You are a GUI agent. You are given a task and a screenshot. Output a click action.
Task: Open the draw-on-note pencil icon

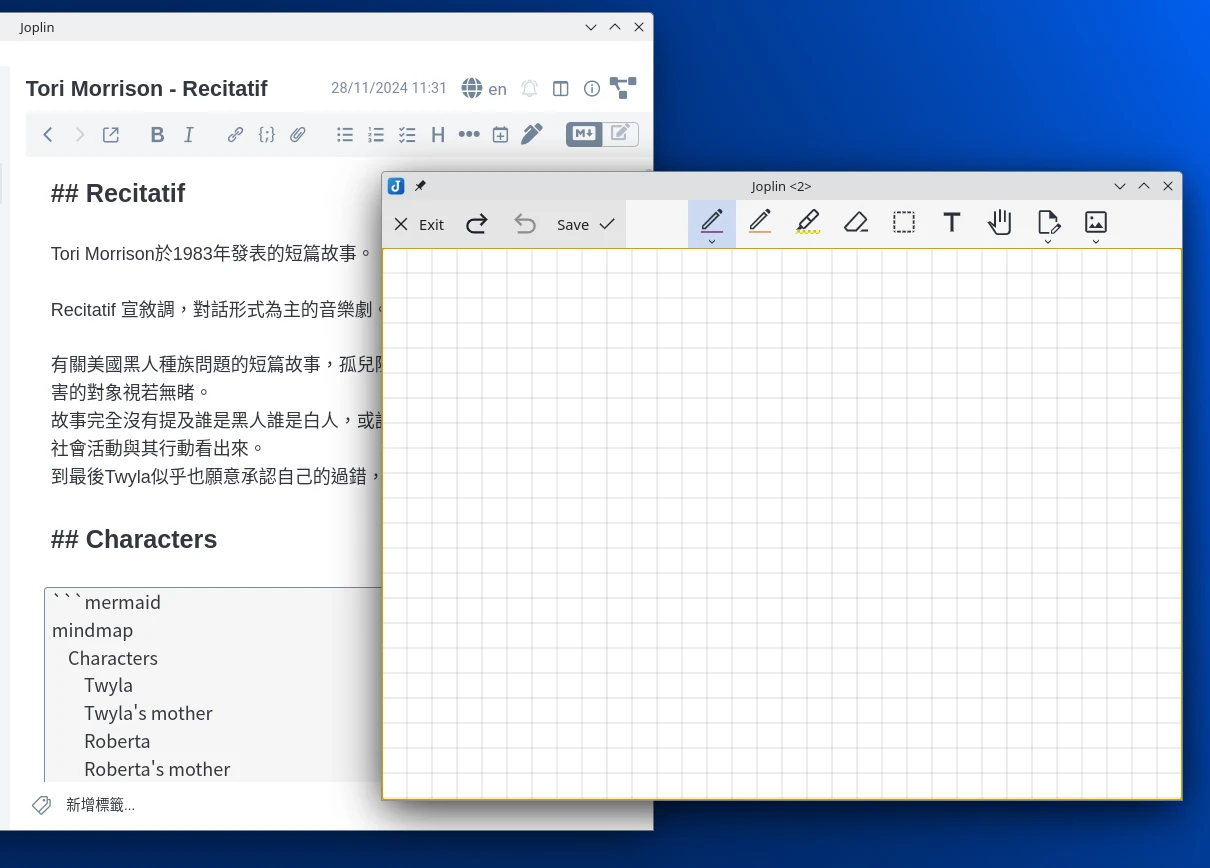pyautogui.click(x=532, y=134)
